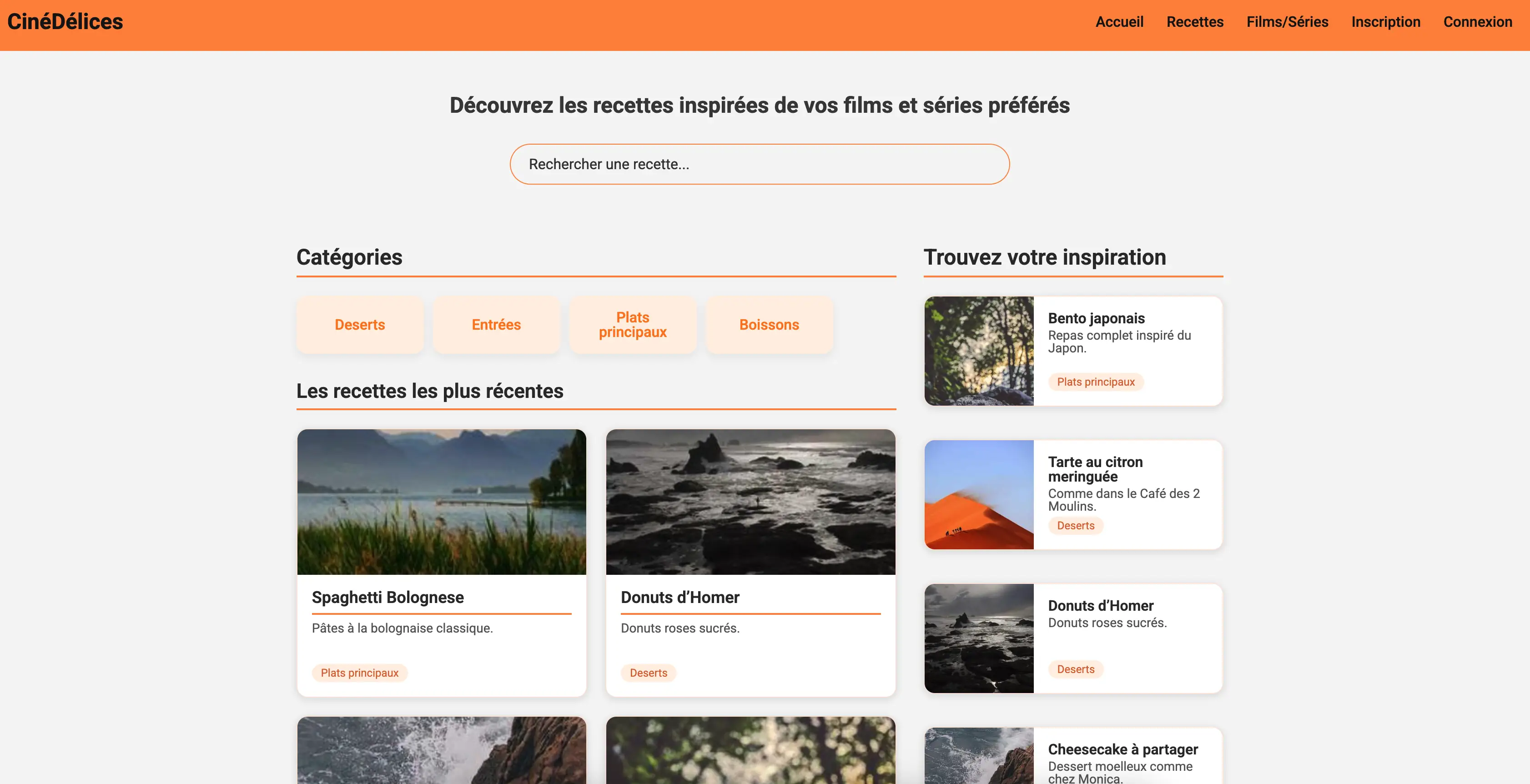
Task: Click Deserts tag on Tarte au citron card
Action: pyautogui.click(x=1075, y=526)
